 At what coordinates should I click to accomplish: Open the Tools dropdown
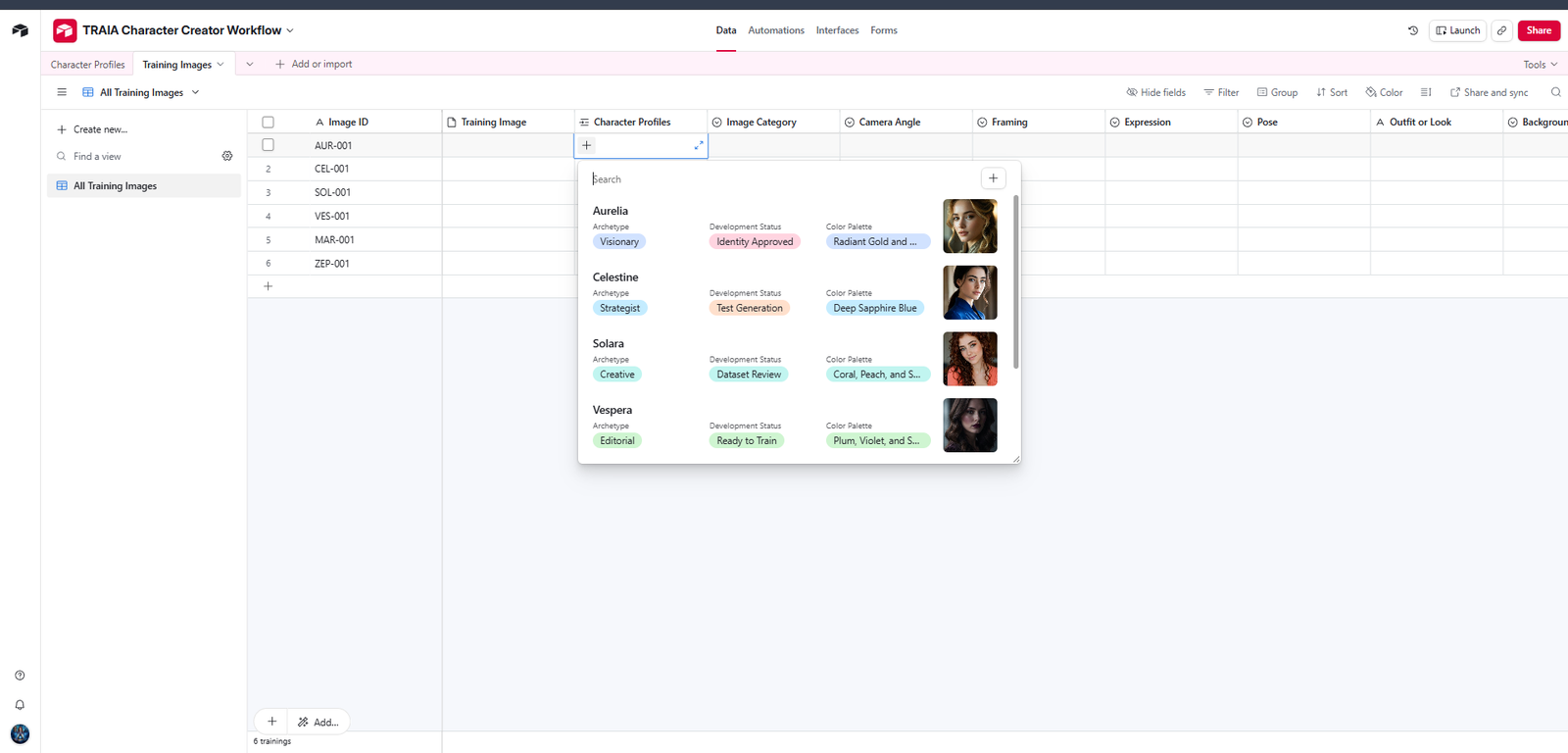[x=1541, y=65]
